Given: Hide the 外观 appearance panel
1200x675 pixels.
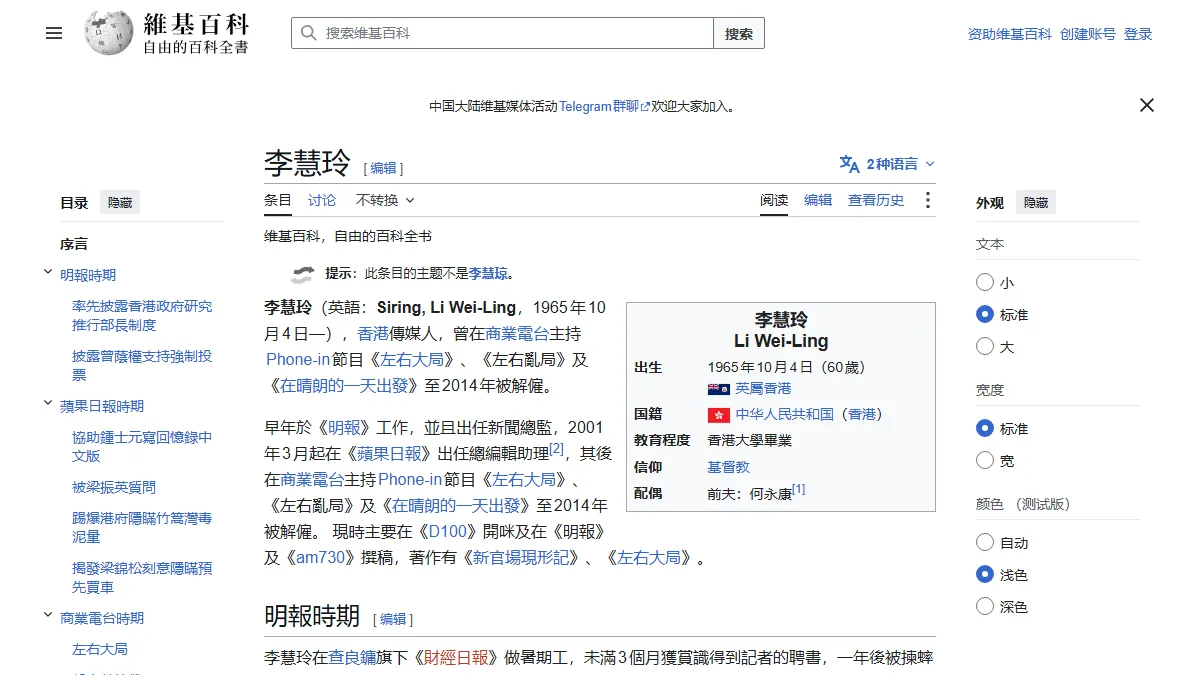Looking at the screenshot, I should point(1036,202).
